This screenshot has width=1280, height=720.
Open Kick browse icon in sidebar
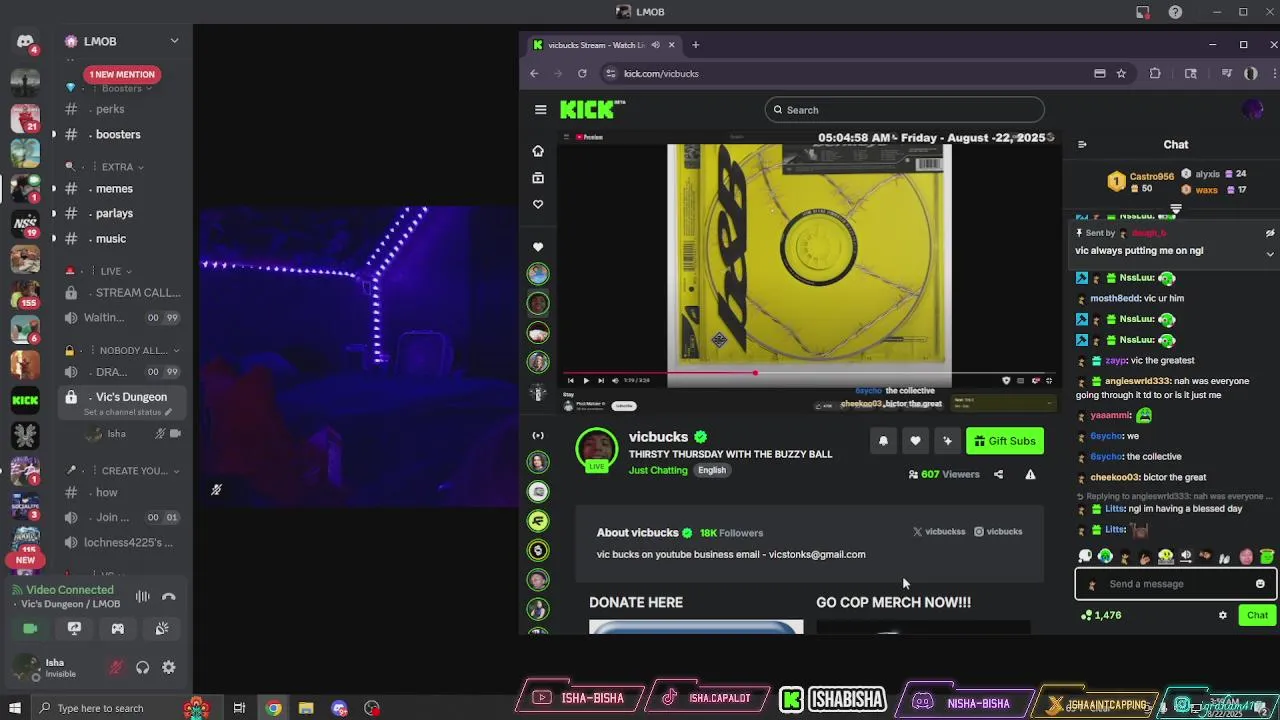point(538,178)
